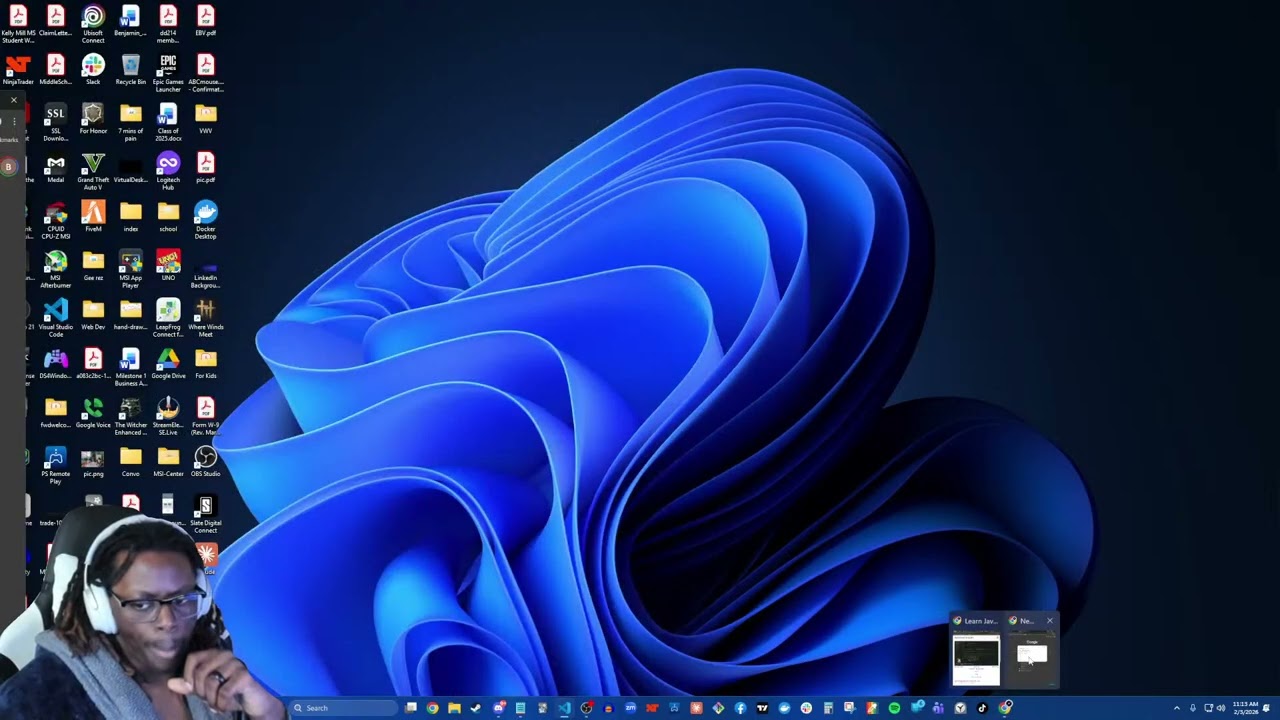This screenshot has height=720, width=1280.
Task: Select the NinjaTrader desktop shortcut
Action: tap(18, 70)
